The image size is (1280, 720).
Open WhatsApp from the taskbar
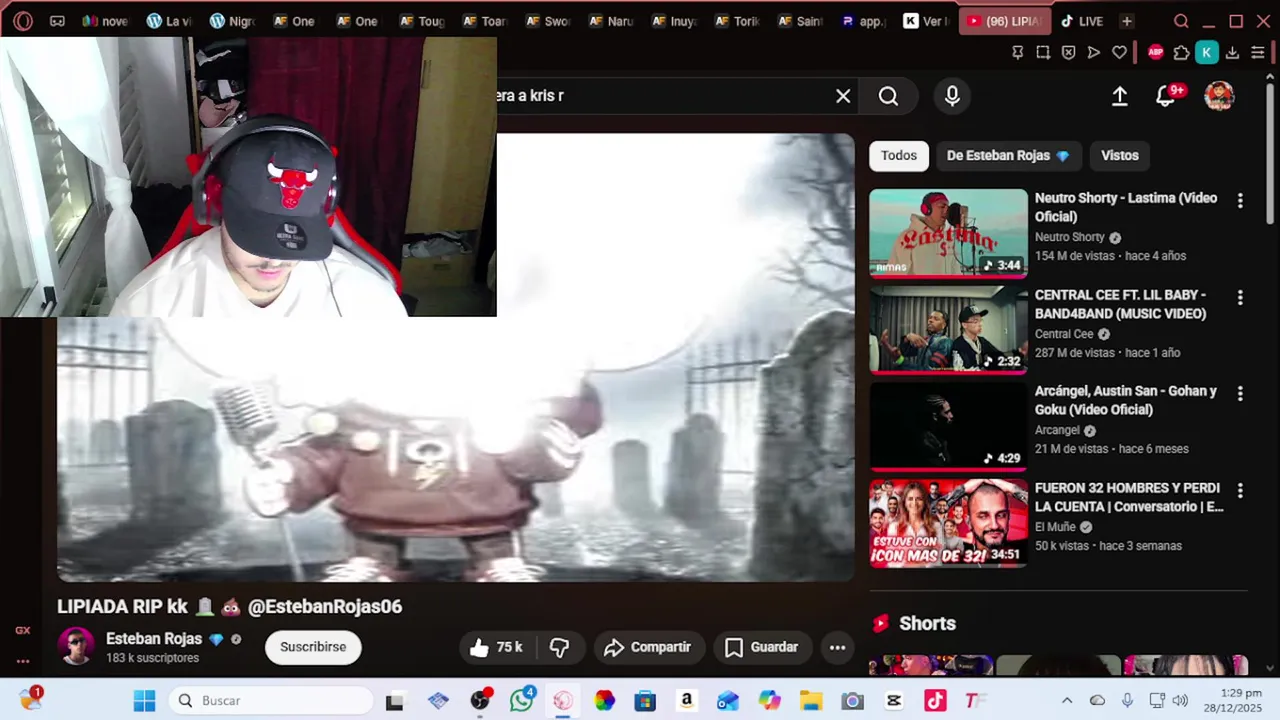[x=521, y=701]
